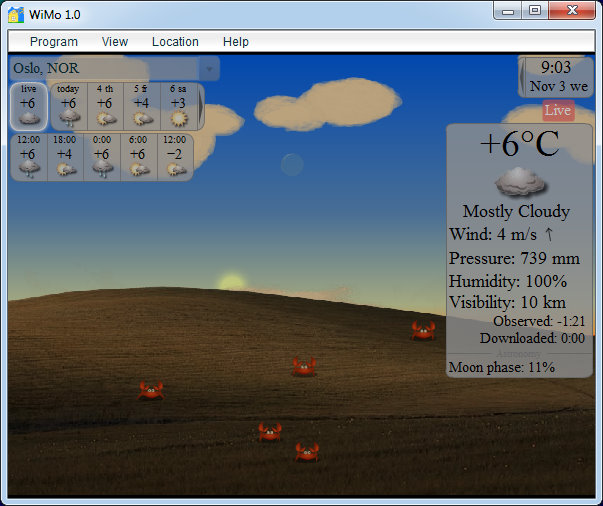This screenshot has width=603, height=506.
Task: Click the faint moon in the sky
Action: [x=292, y=165]
